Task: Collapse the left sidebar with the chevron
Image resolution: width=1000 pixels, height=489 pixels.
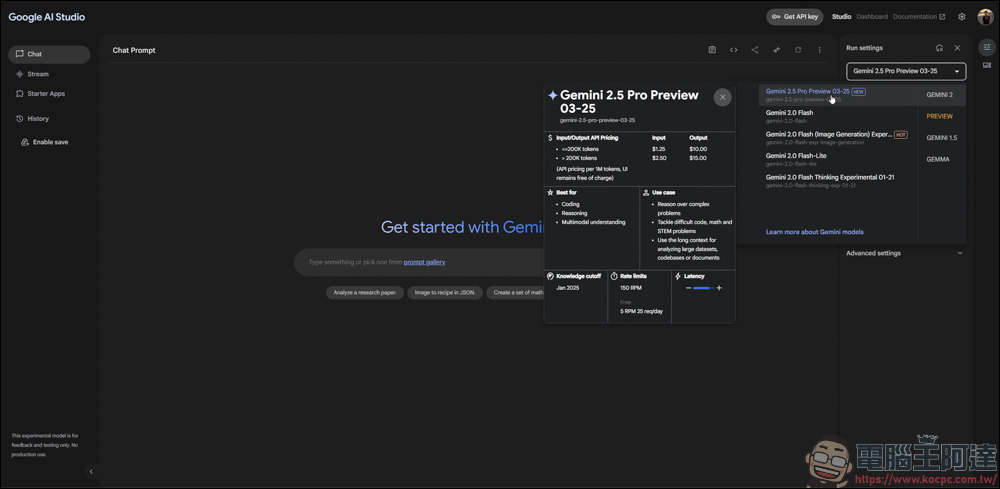Action: coord(91,472)
